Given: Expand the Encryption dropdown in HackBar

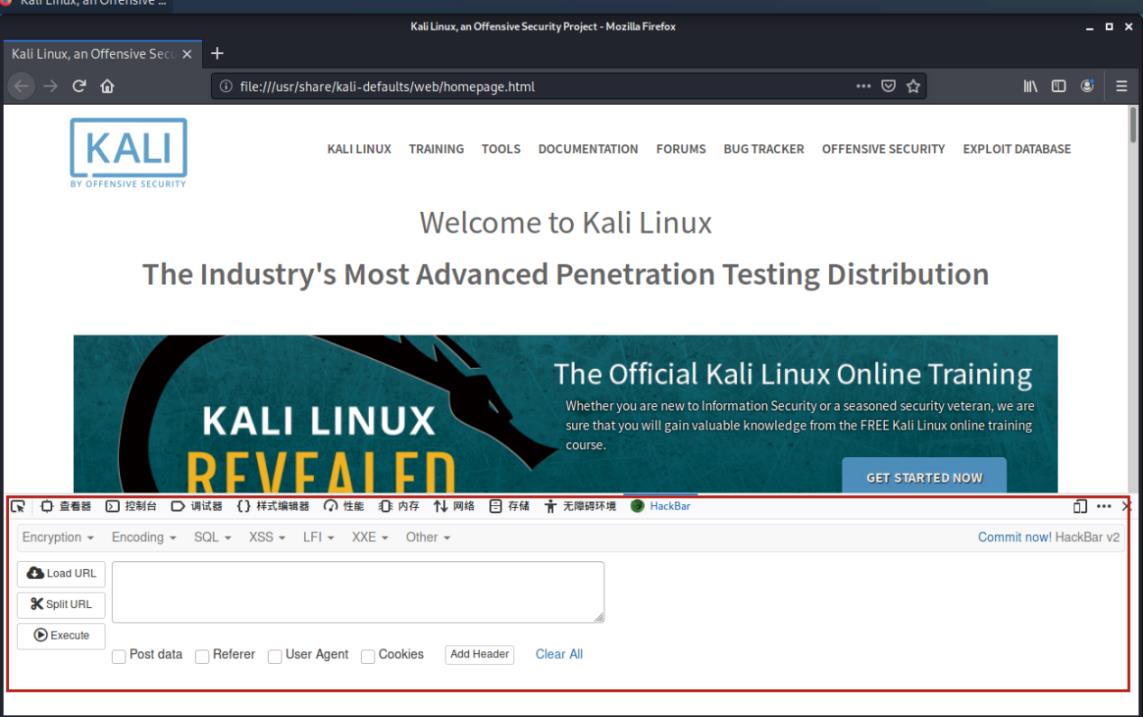Looking at the screenshot, I should coord(58,538).
